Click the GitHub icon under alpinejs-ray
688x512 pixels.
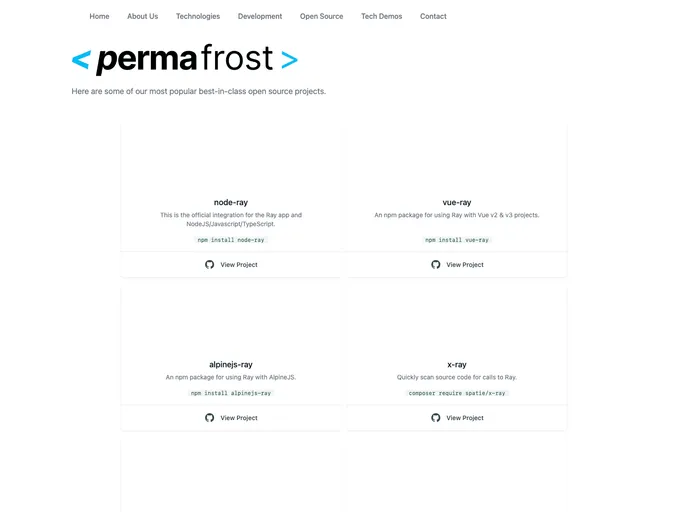210,418
